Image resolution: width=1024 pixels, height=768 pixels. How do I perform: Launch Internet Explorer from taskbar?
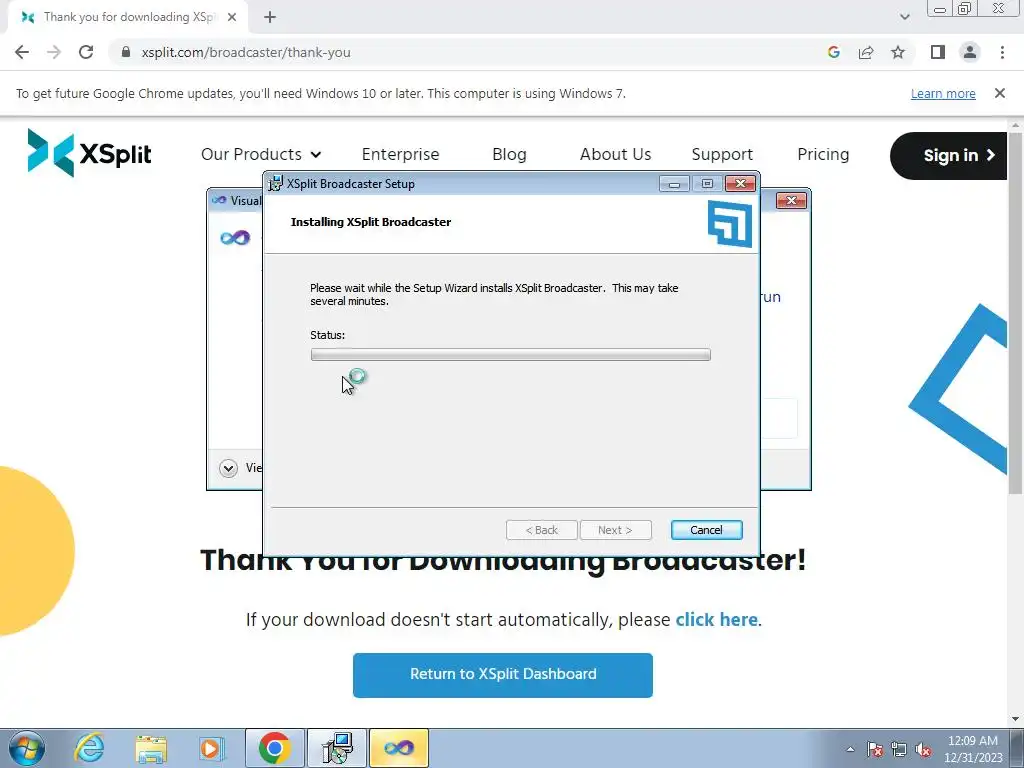pos(89,748)
